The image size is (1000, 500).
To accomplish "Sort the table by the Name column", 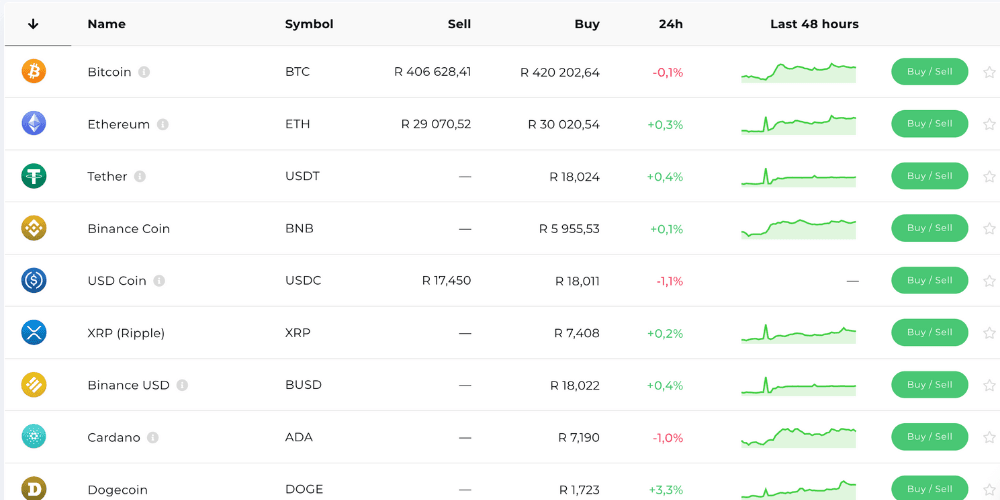I will pos(106,24).
